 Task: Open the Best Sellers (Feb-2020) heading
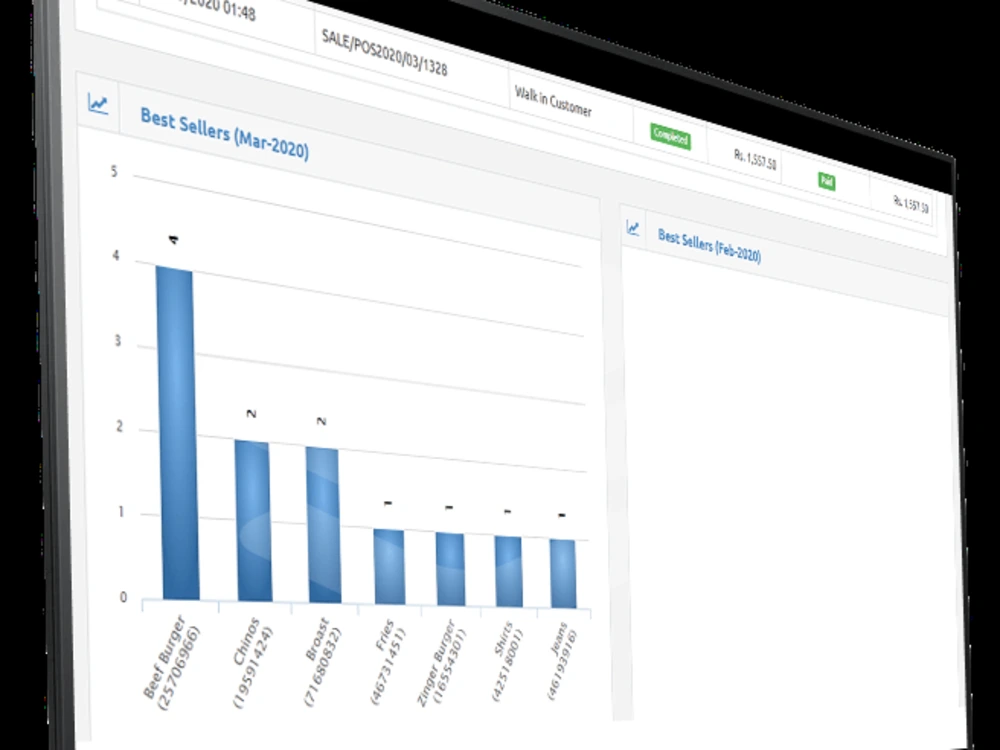pos(709,246)
